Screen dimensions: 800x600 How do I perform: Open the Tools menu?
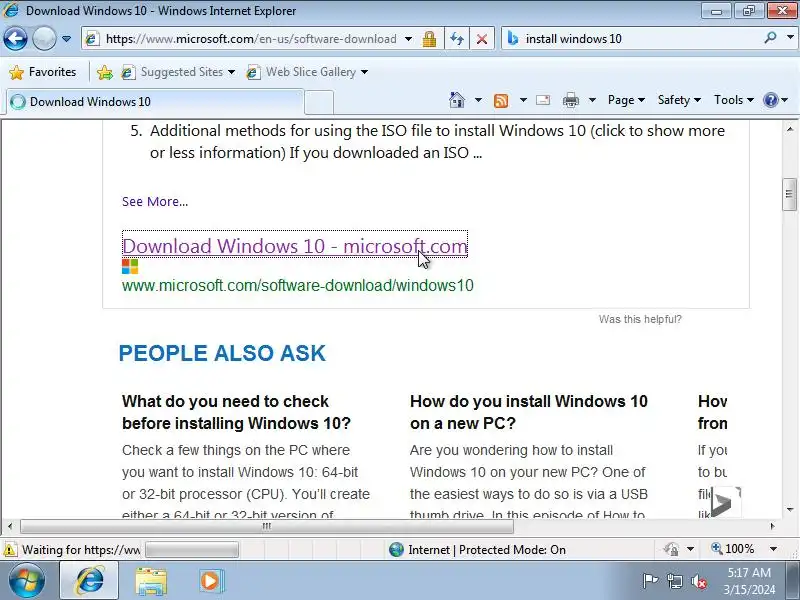tap(733, 100)
